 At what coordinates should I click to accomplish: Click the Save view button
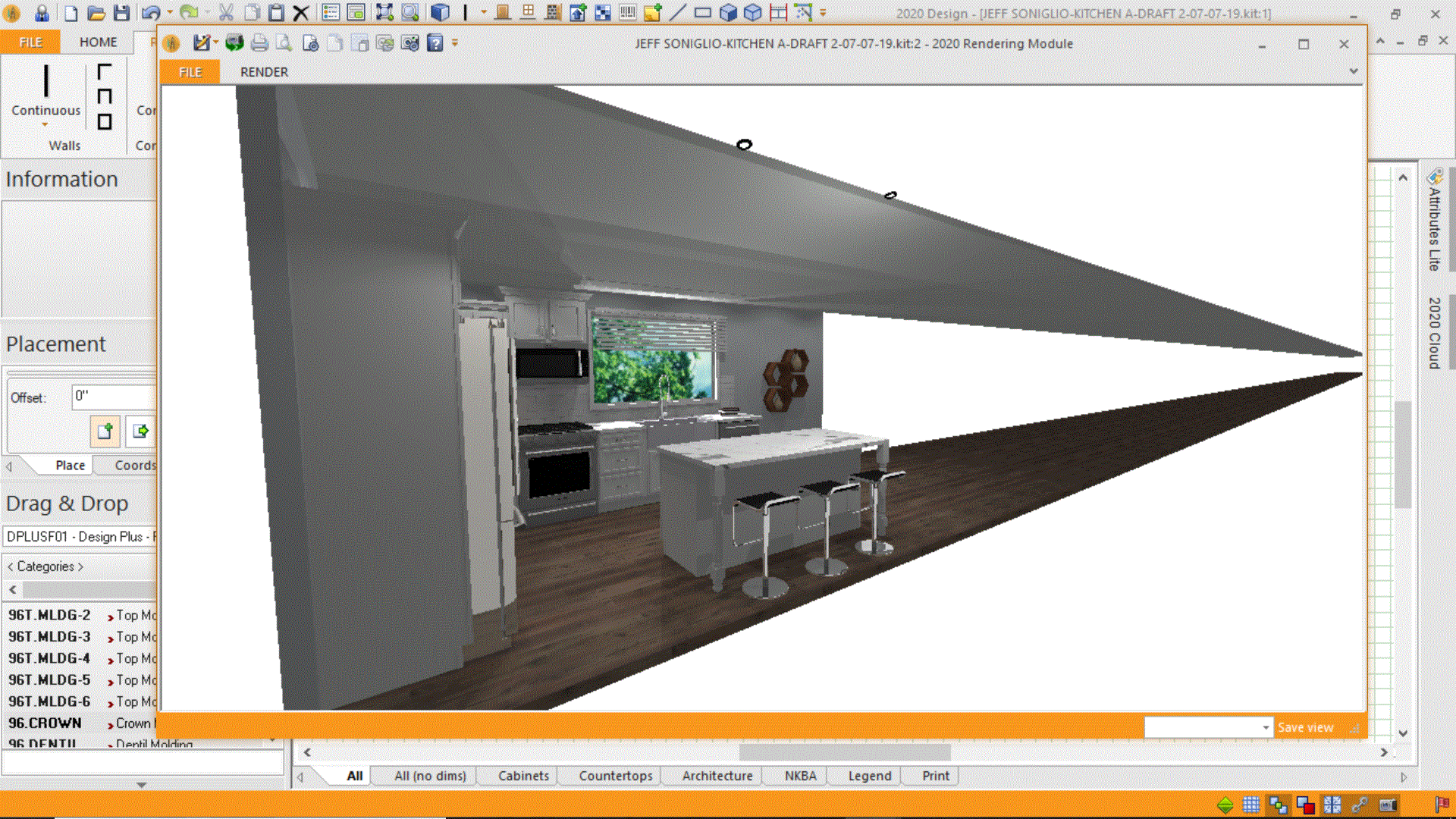(1305, 727)
